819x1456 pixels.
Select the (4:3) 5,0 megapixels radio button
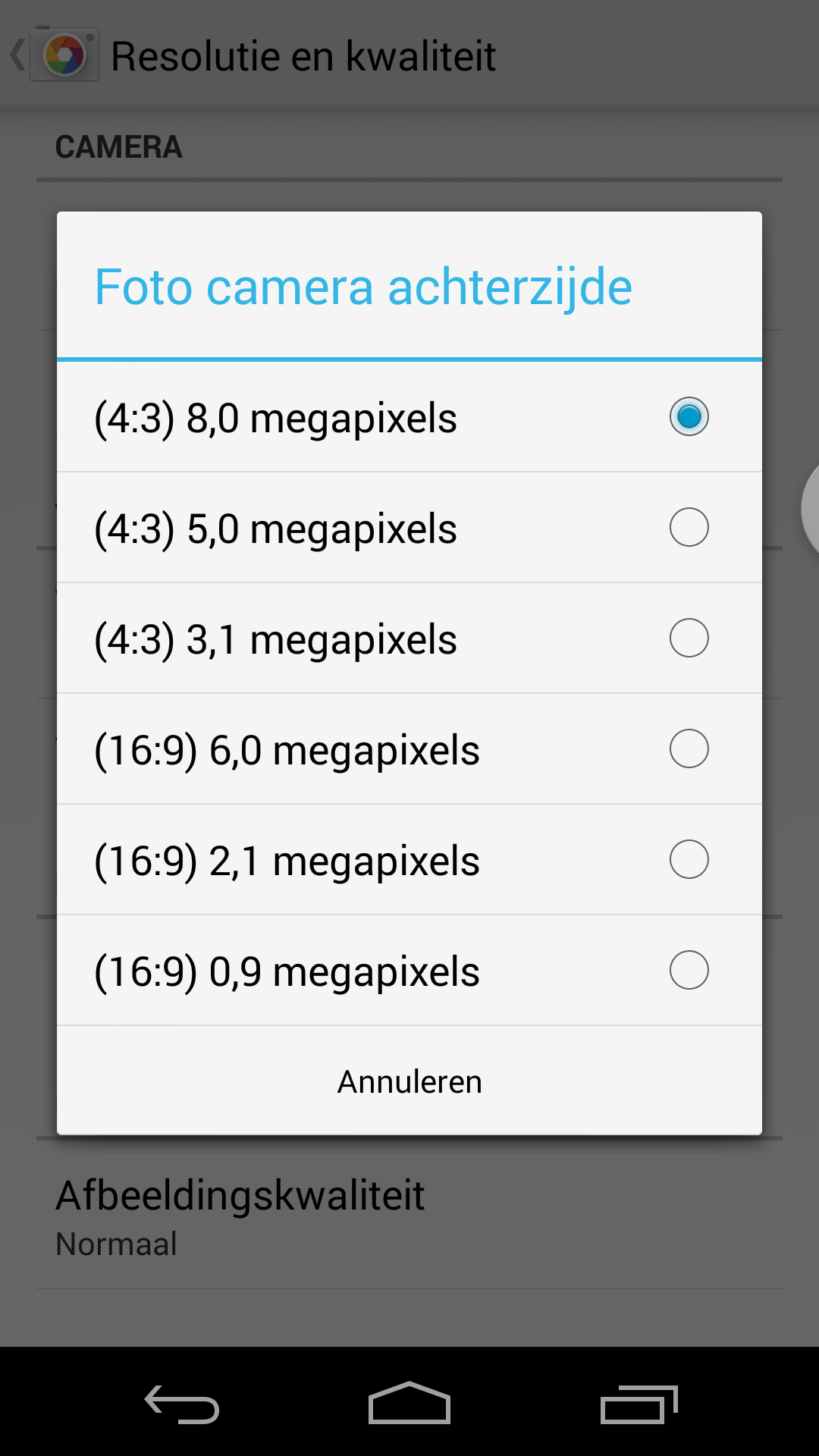tap(689, 527)
